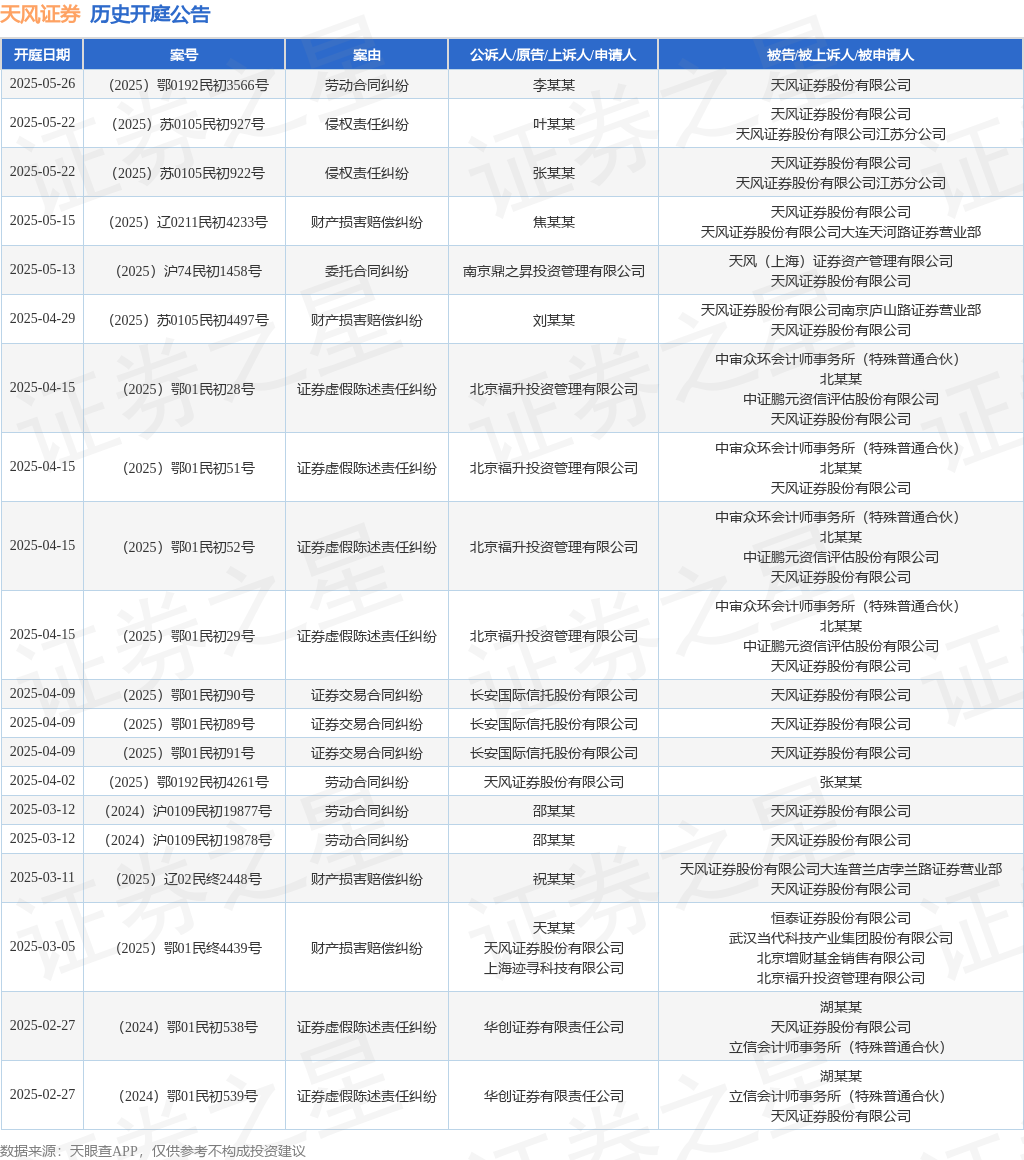Click defendant 天风证券股份有限公司大连天河路证券营业部
Viewport: 1024px width, 1160px height.
point(841,232)
